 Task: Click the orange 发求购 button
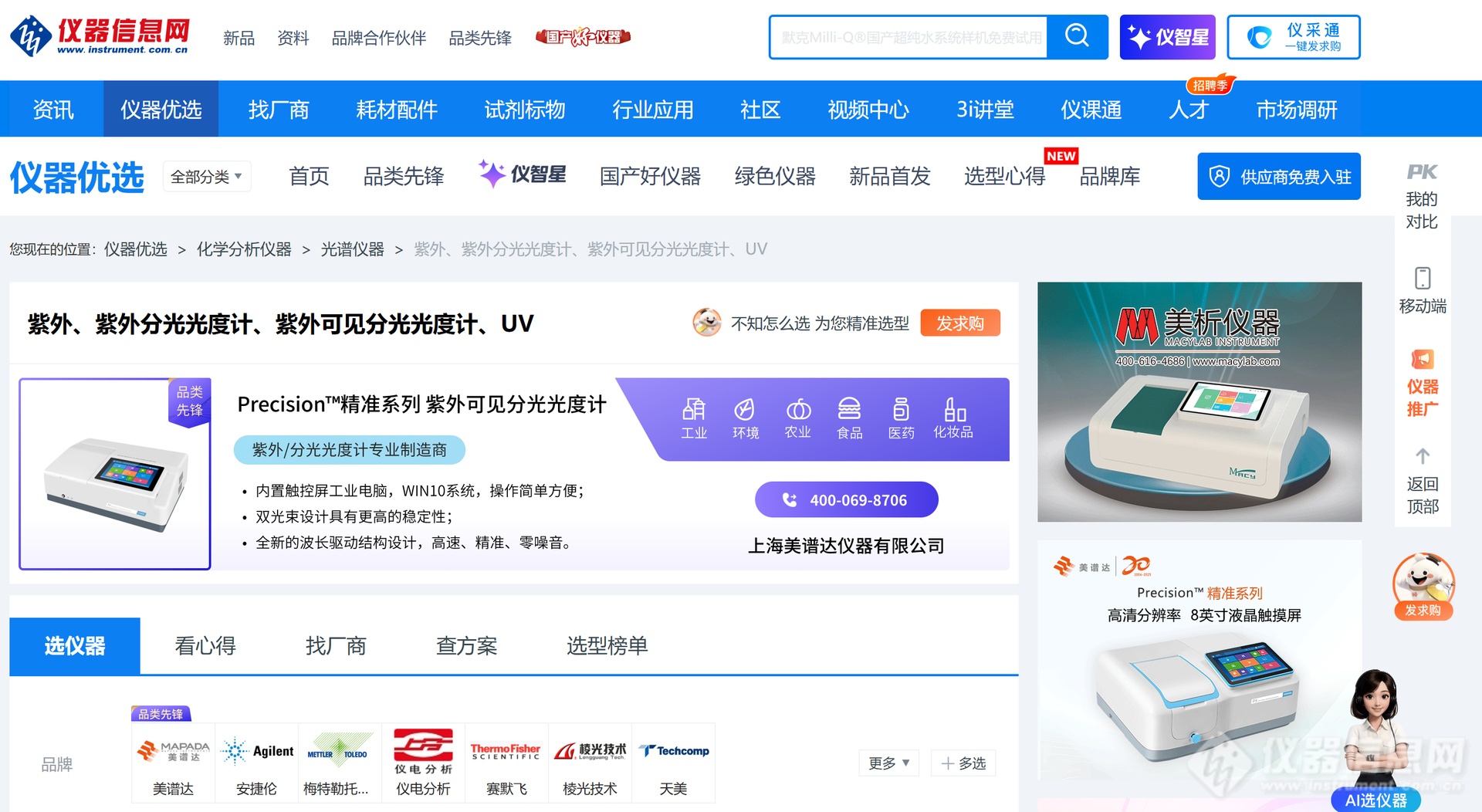(959, 323)
